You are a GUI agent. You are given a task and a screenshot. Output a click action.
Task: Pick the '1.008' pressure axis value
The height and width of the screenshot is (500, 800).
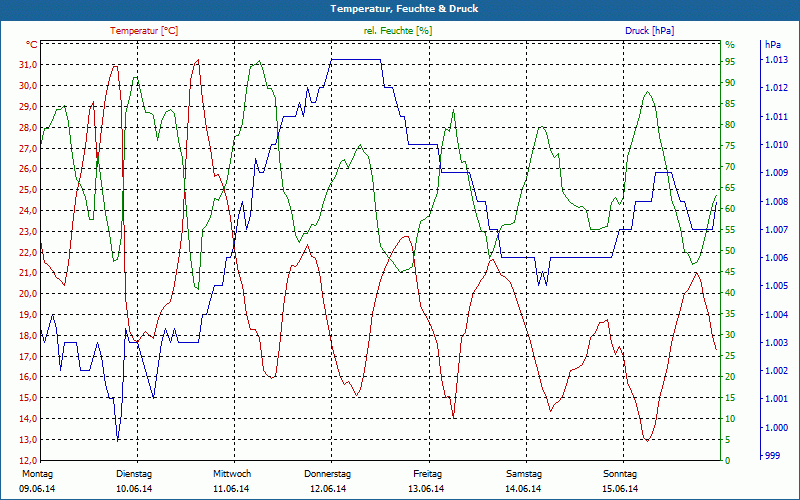click(776, 202)
